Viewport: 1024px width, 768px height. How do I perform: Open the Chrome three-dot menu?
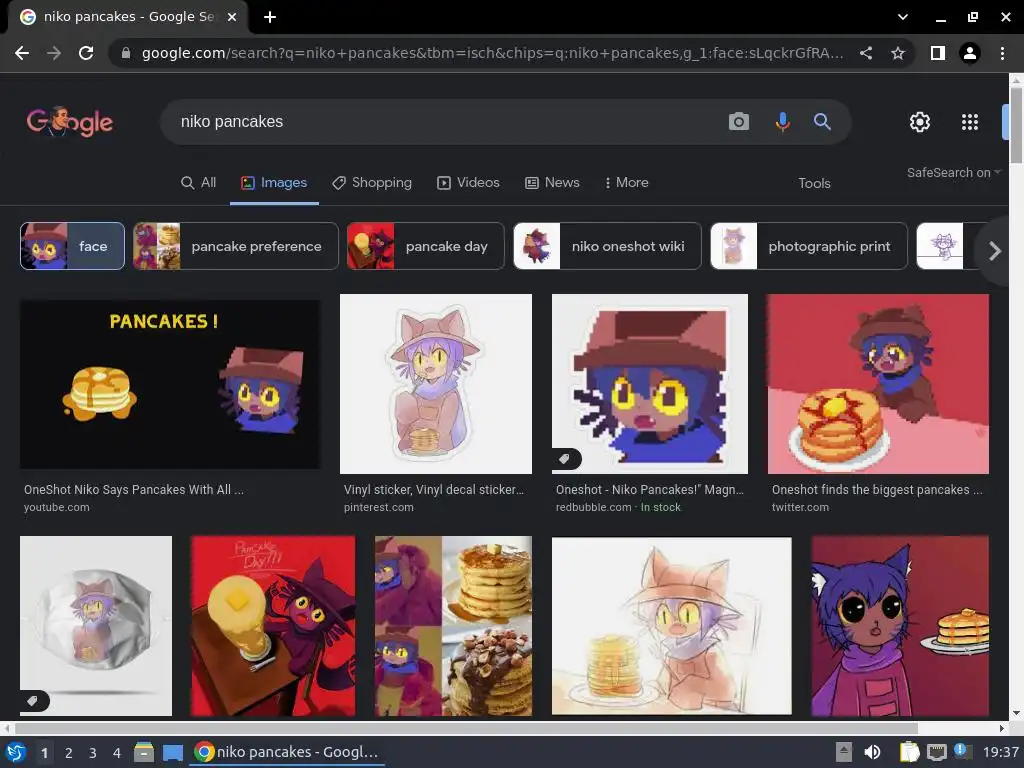tap(1002, 53)
